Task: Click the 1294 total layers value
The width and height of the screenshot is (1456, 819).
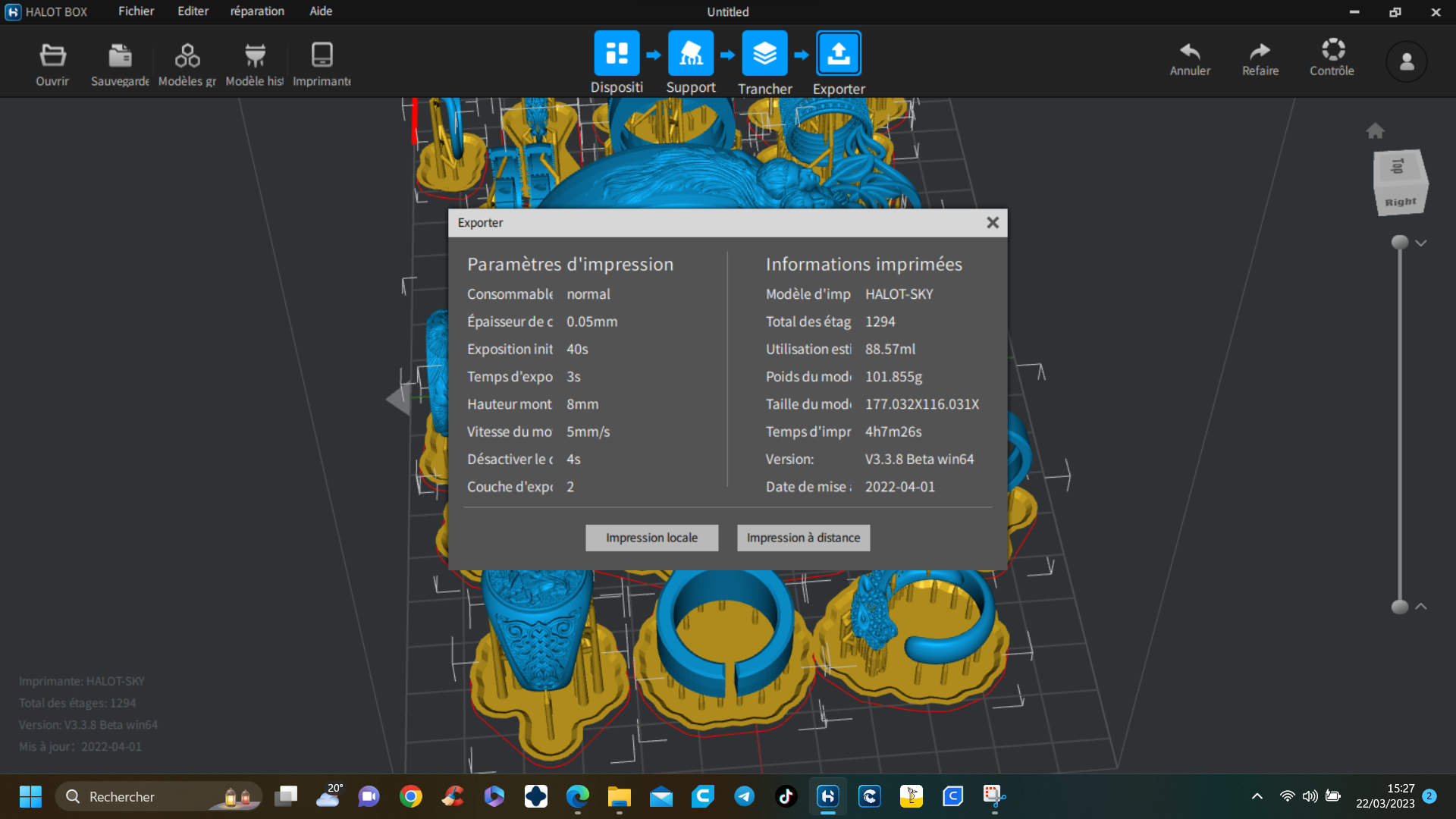Action: pos(880,322)
